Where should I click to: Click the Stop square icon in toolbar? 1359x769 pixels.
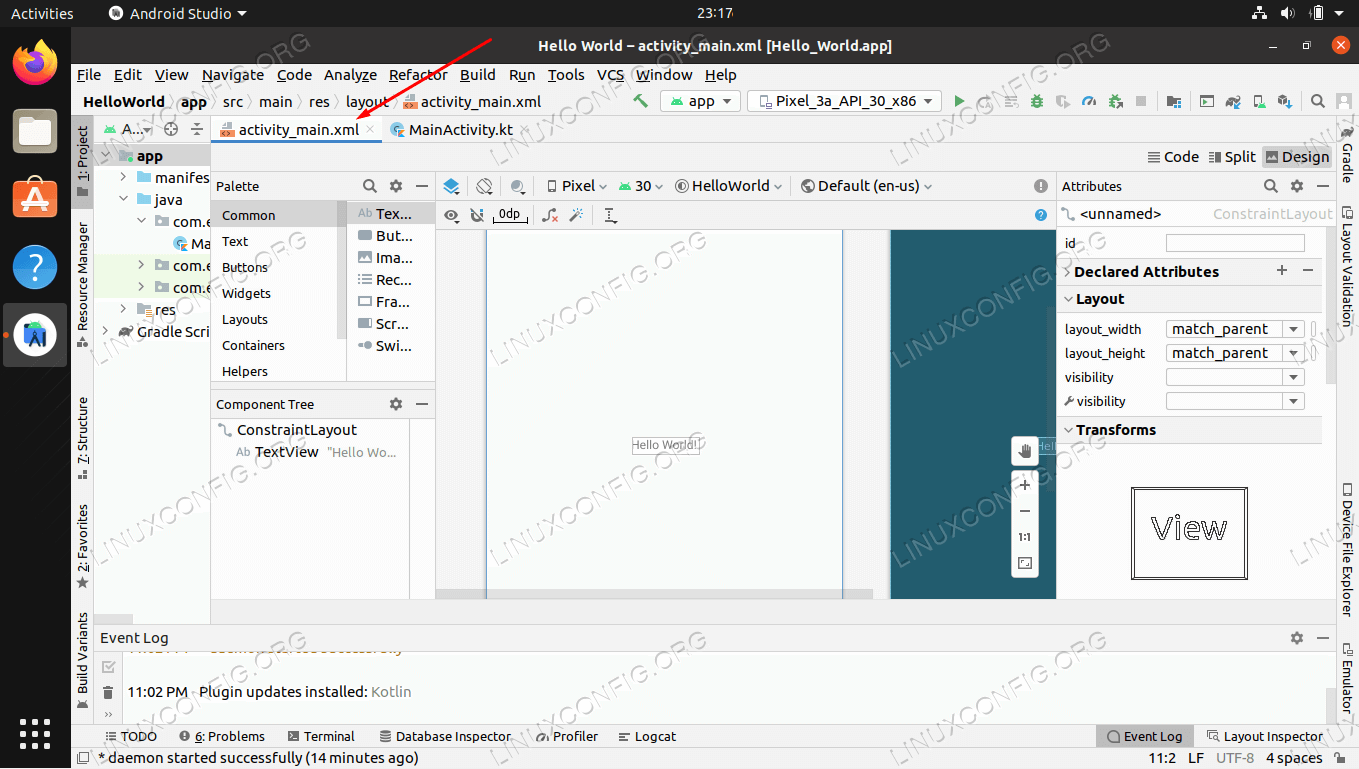1141,101
